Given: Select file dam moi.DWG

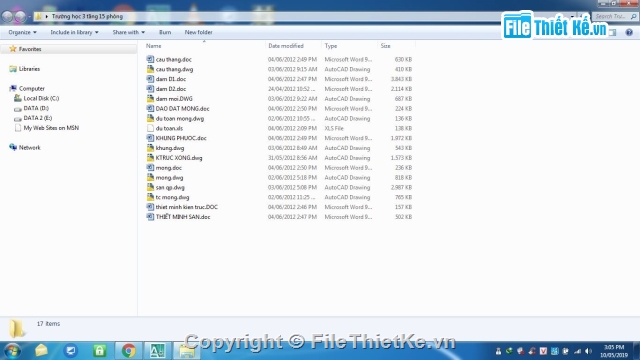Looking at the screenshot, I should 174,98.
